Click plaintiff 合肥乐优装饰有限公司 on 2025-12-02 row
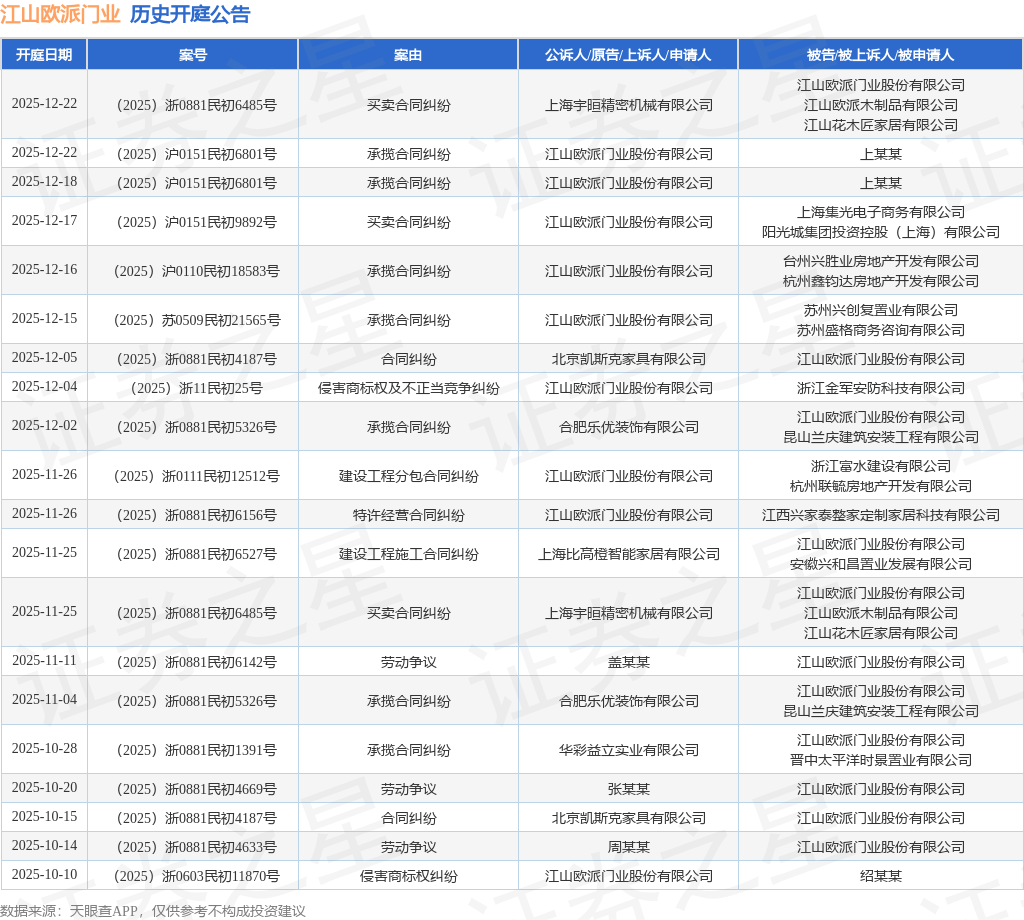Viewport: 1024px width, 920px height. pyautogui.click(x=628, y=428)
